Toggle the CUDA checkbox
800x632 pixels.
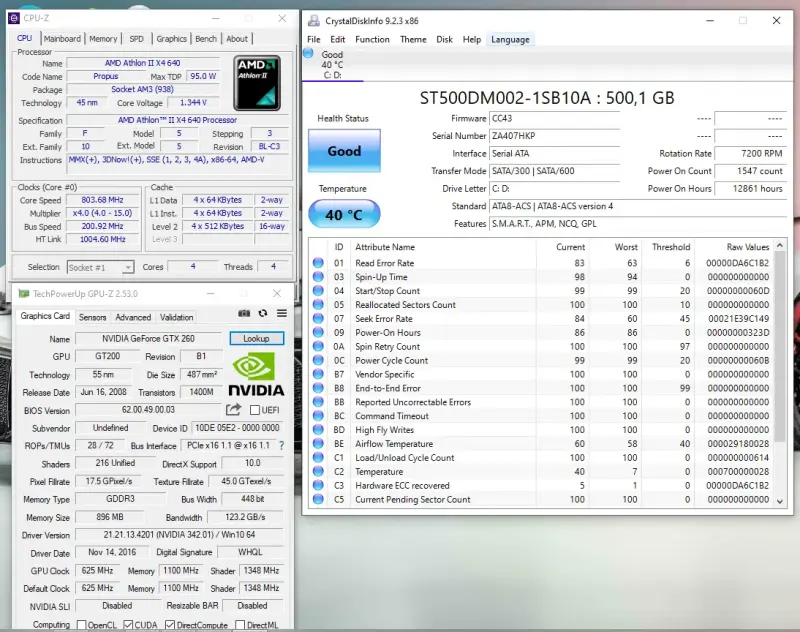pyautogui.click(x=128, y=625)
